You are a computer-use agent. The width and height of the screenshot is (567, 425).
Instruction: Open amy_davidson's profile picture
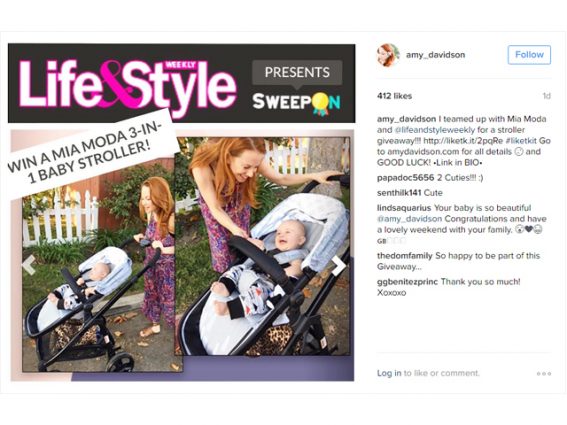[x=388, y=55]
